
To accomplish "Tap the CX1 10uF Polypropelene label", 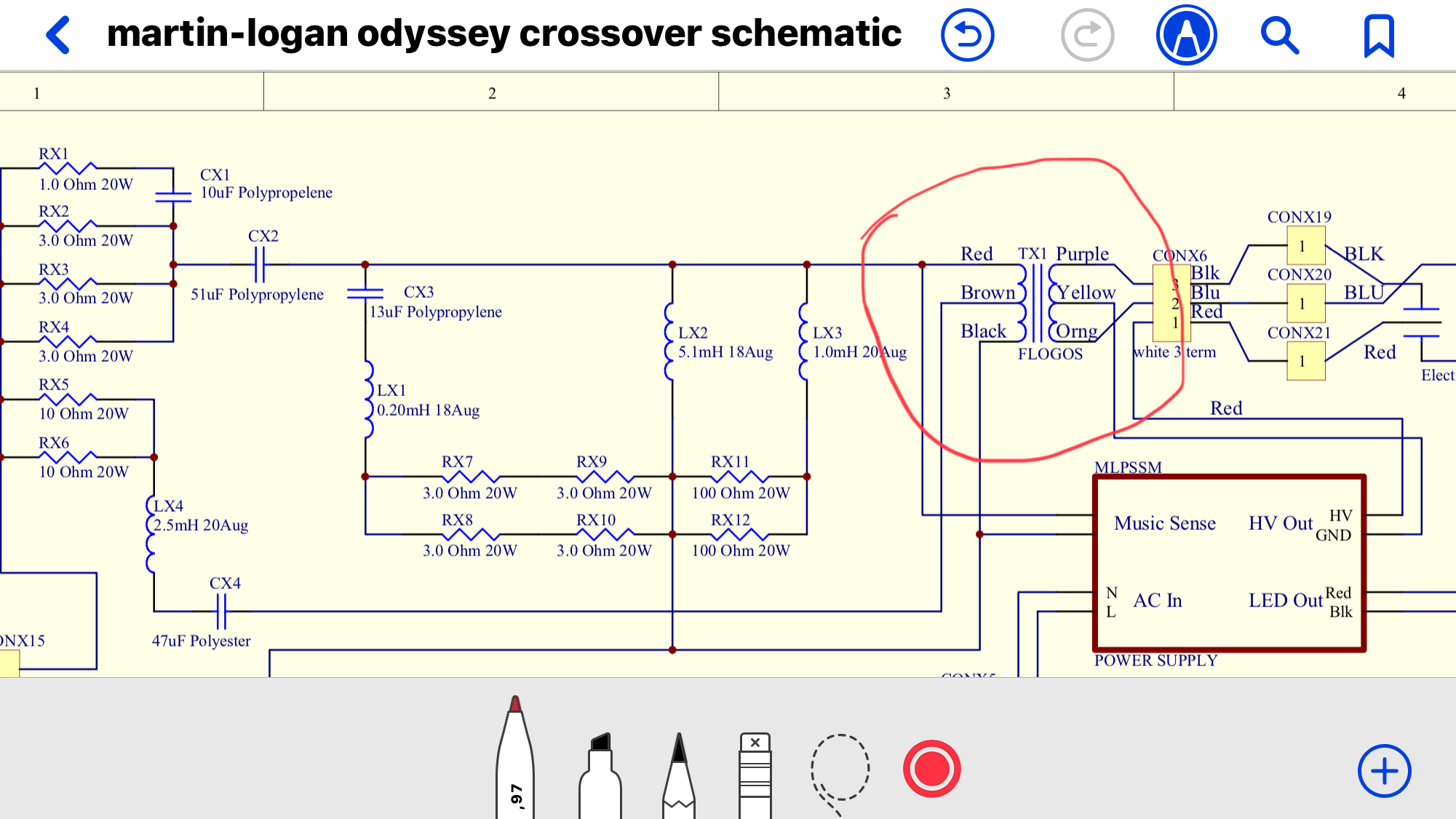I will coord(266,183).
